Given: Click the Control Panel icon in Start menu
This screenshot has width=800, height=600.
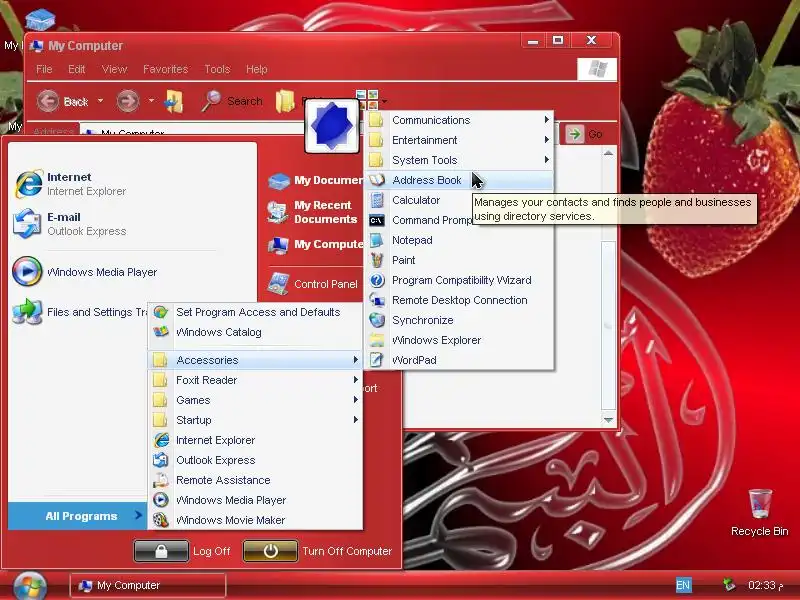Looking at the screenshot, I should pos(279,284).
